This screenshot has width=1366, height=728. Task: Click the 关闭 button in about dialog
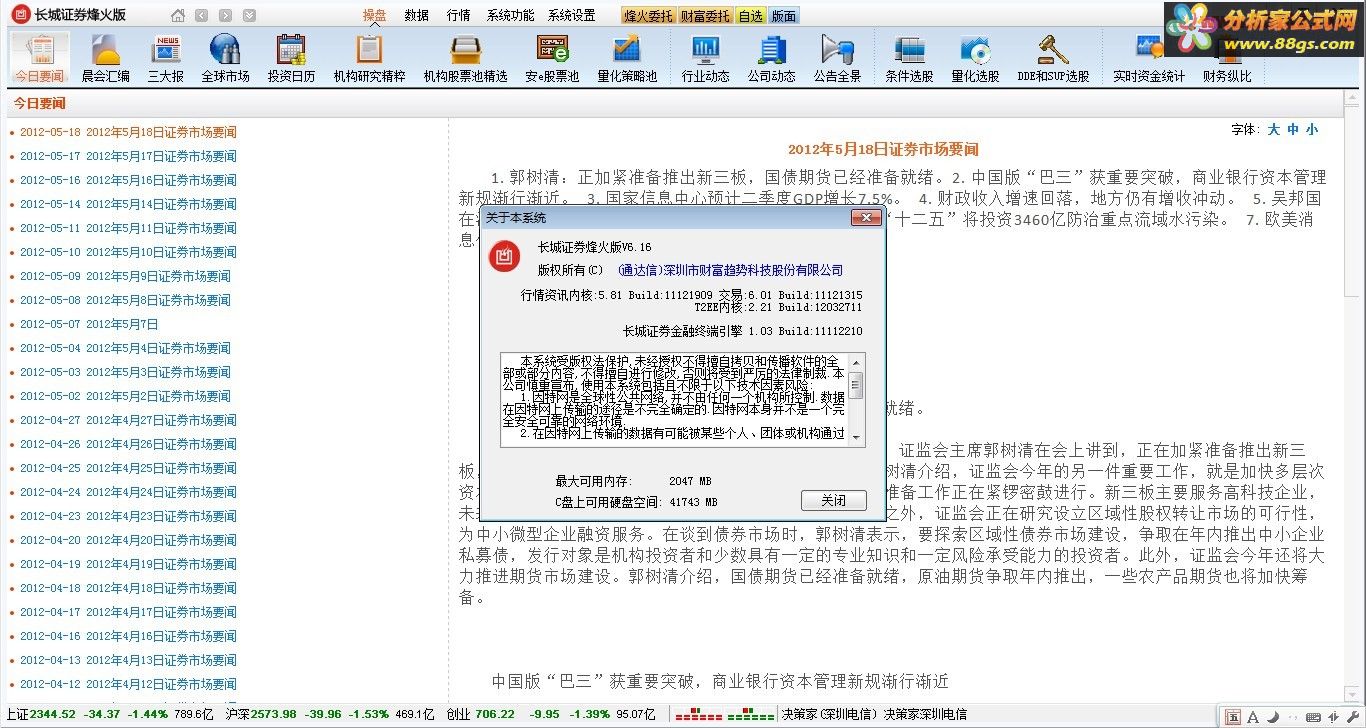point(833,500)
